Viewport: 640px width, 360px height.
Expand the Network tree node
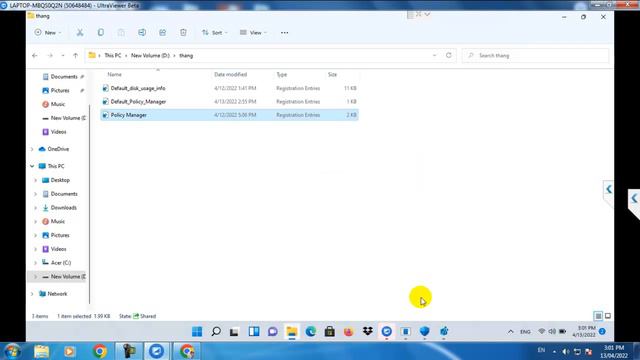[x=32, y=294]
